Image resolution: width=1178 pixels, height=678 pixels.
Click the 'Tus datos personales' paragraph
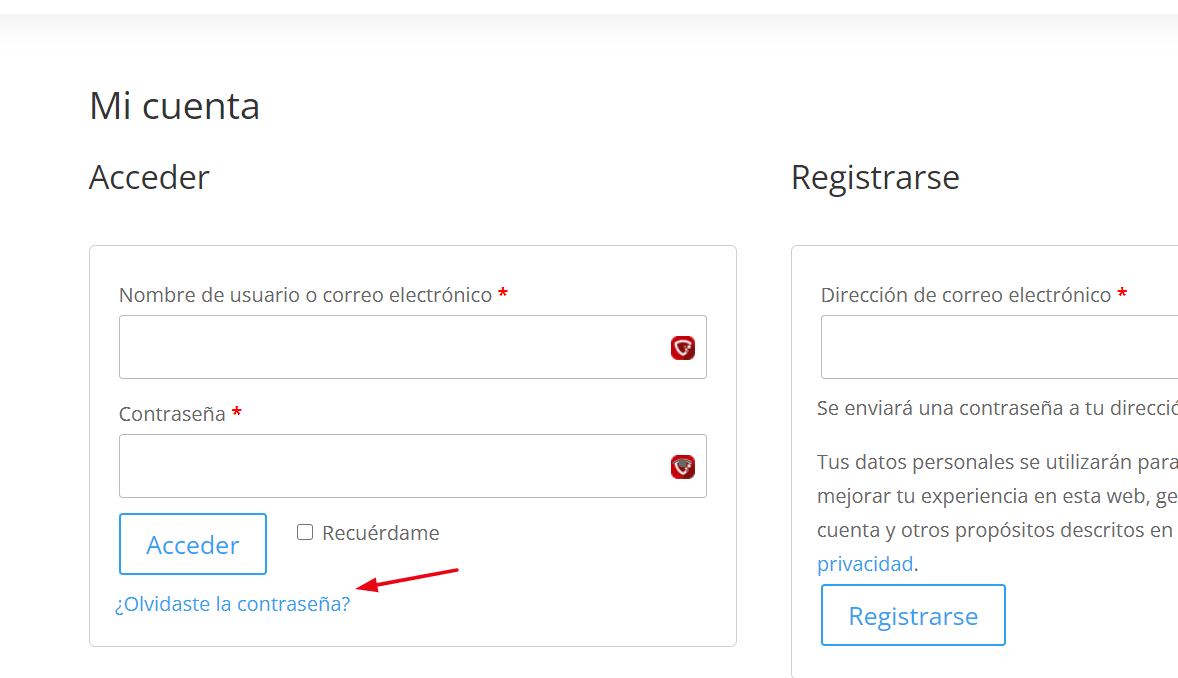tap(997, 513)
